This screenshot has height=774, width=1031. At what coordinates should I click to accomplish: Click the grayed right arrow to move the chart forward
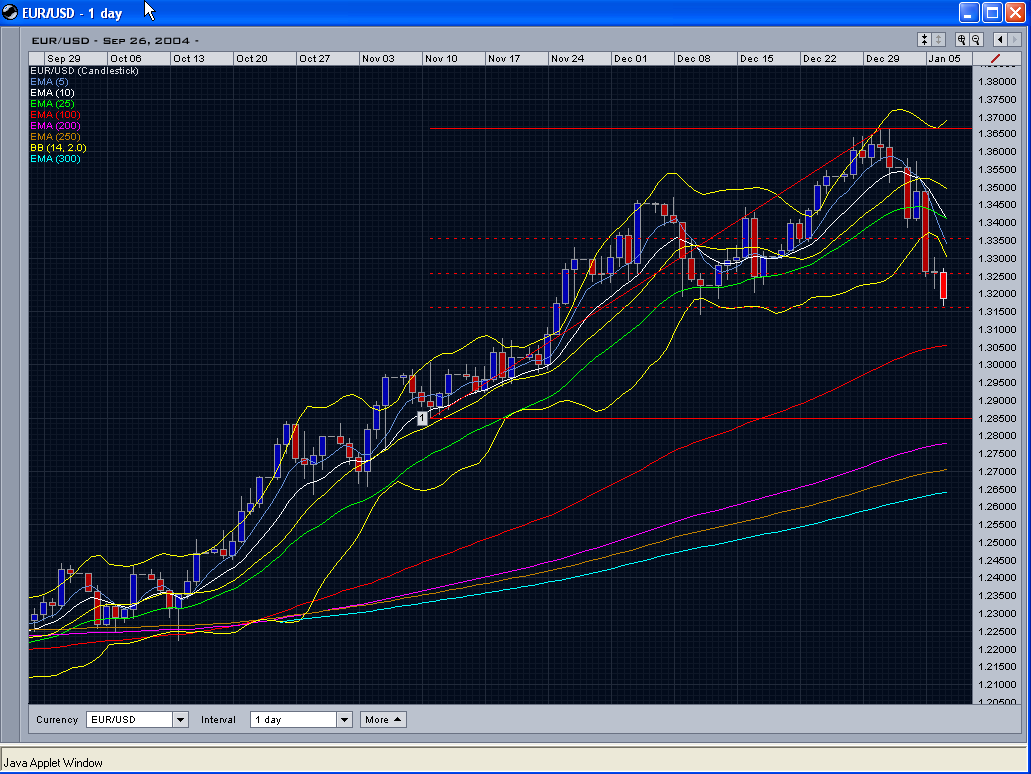1014,39
